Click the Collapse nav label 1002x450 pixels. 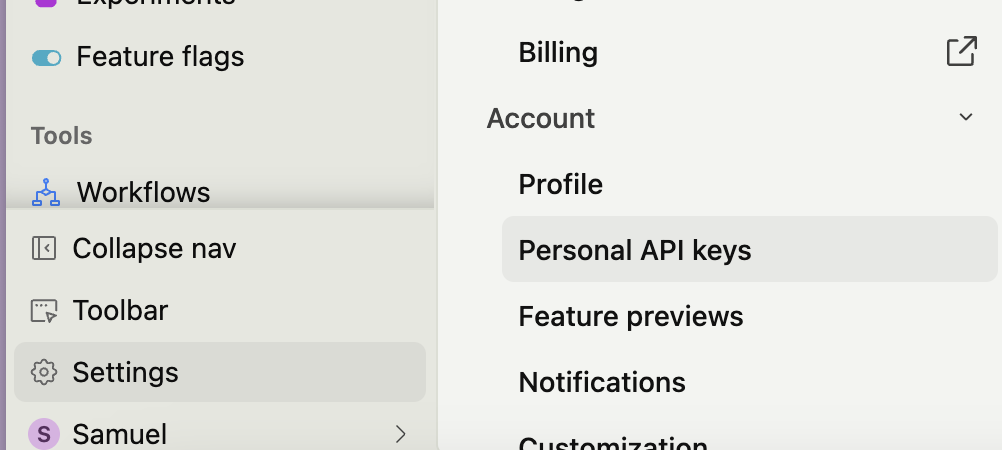click(x=154, y=248)
